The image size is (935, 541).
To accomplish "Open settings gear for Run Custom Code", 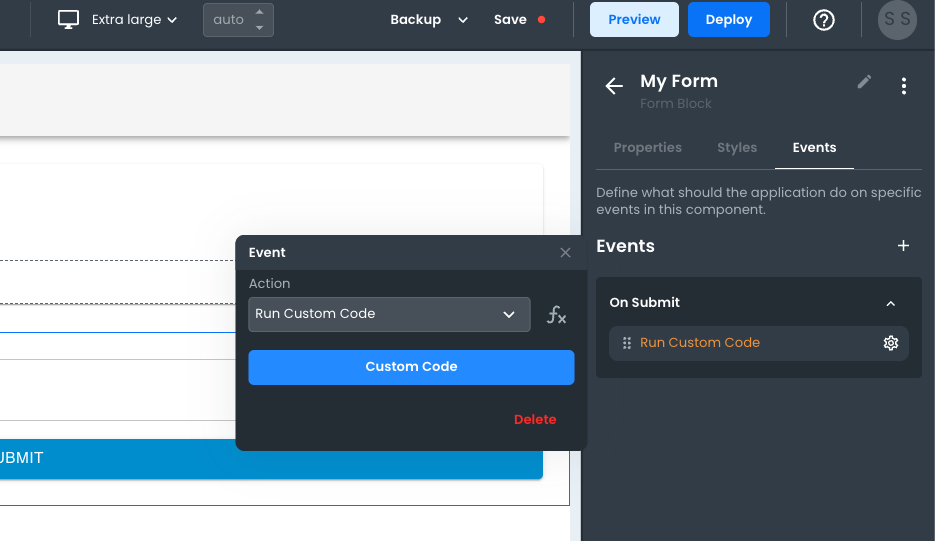I will [890, 343].
